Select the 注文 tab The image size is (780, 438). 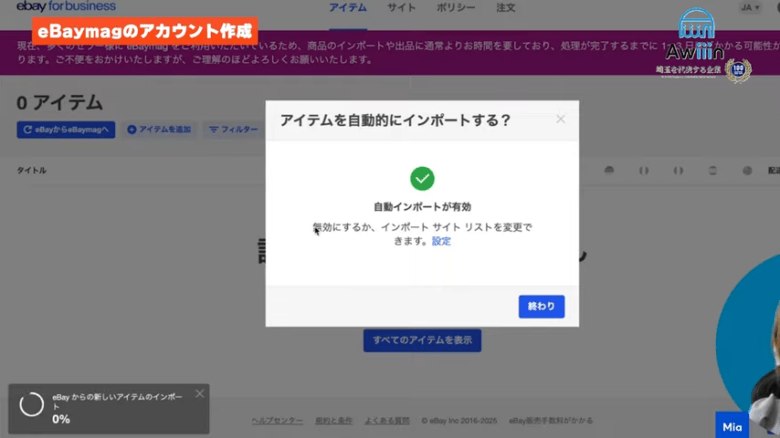(506, 8)
